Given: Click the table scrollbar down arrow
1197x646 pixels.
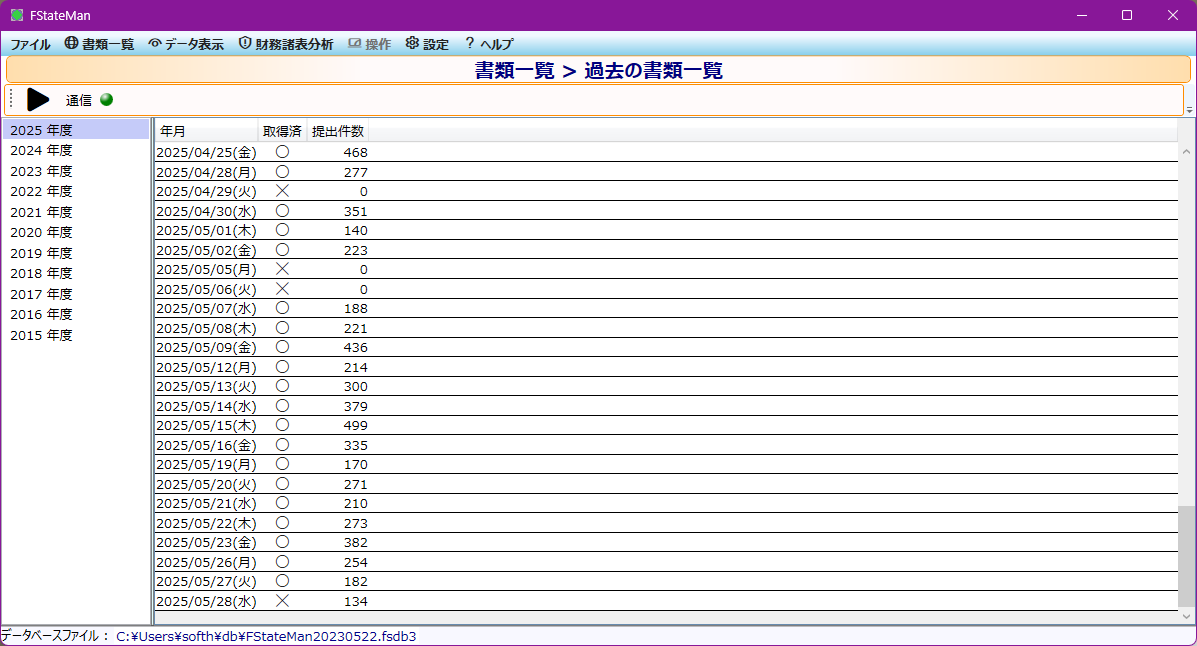Looking at the screenshot, I should [x=1186, y=615].
